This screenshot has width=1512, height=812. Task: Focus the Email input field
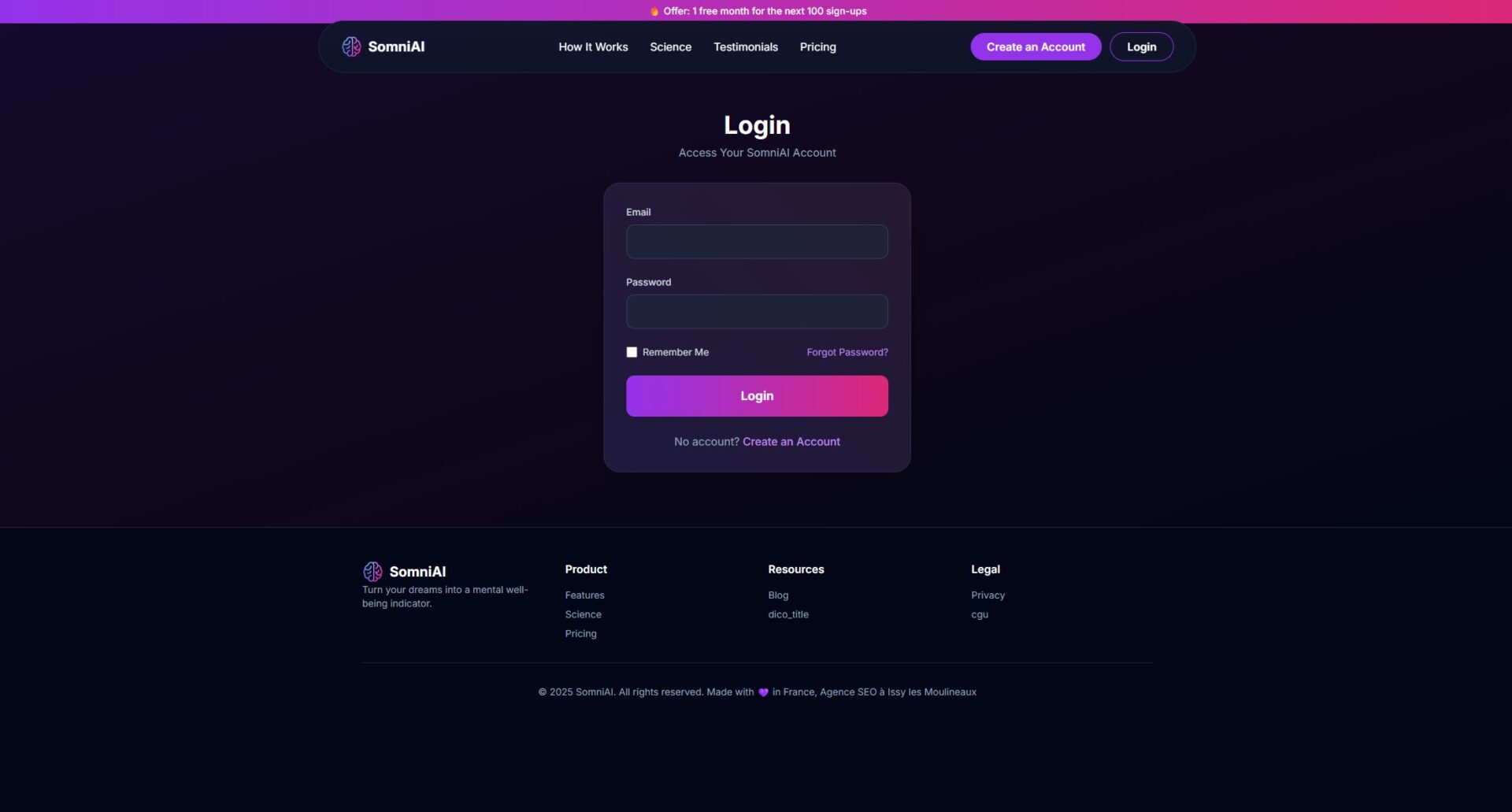pos(757,242)
